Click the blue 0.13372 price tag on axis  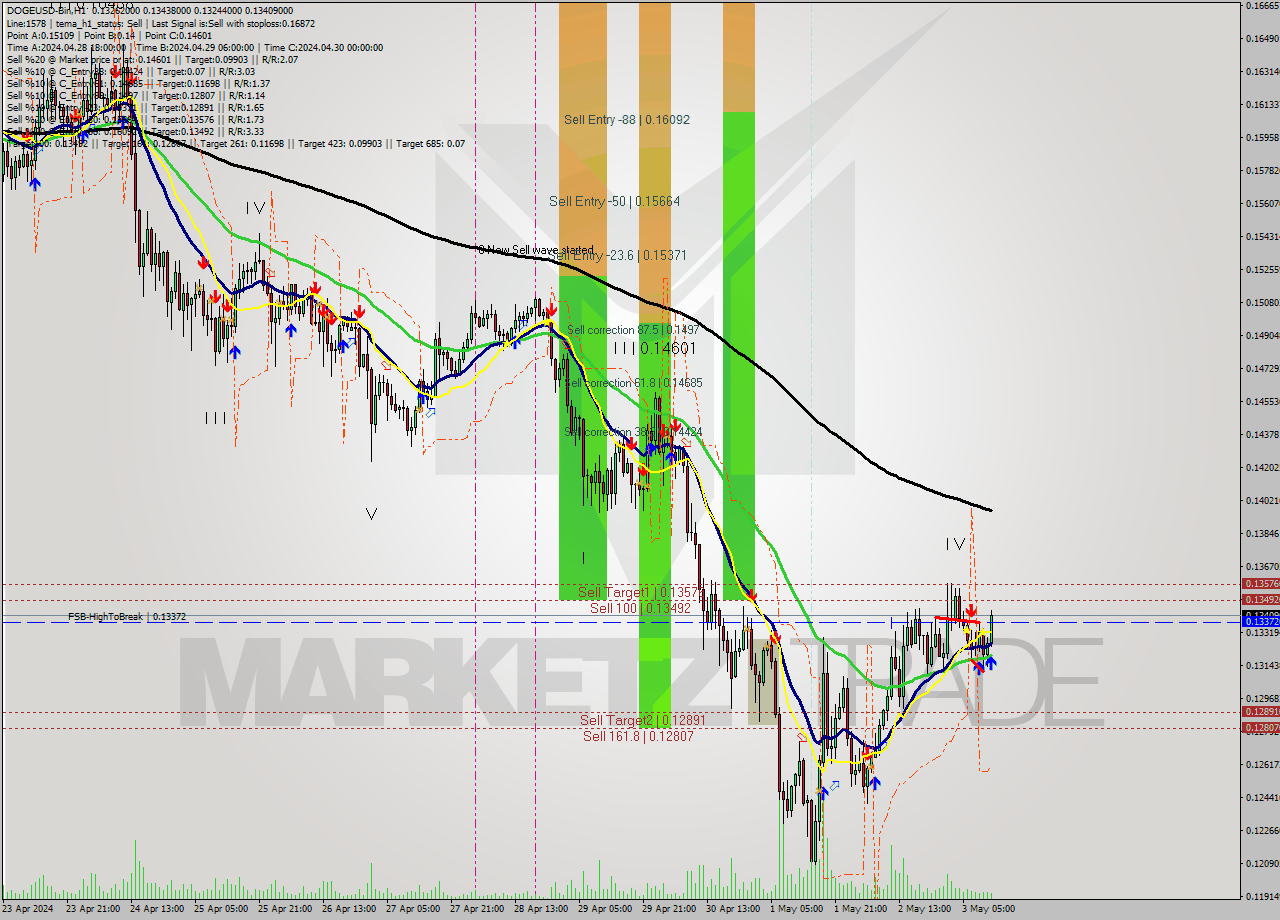(1260, 622)
